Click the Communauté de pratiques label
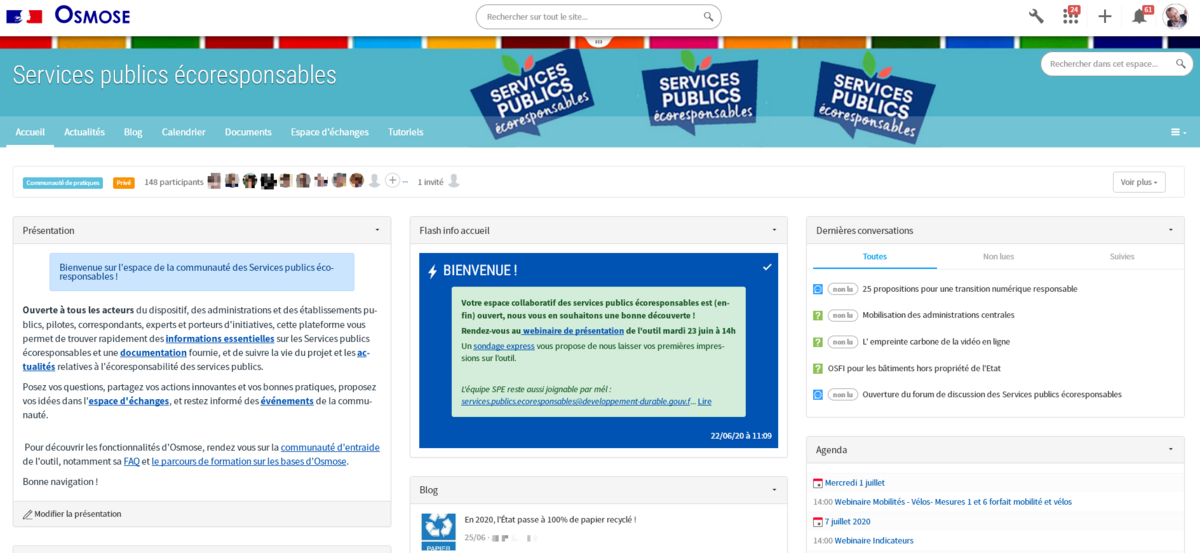The height and width of the screenshot is (553, 1200). pos(63,183)
